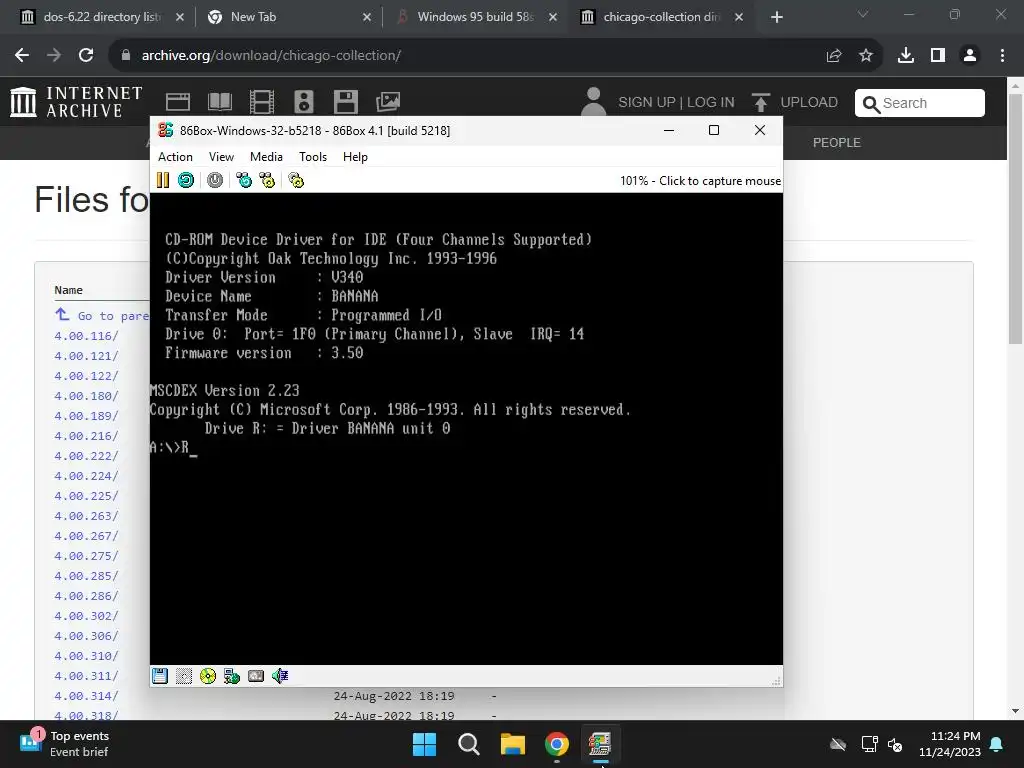Open 86Box settings from the toolbar

click(x=296, y=180)
